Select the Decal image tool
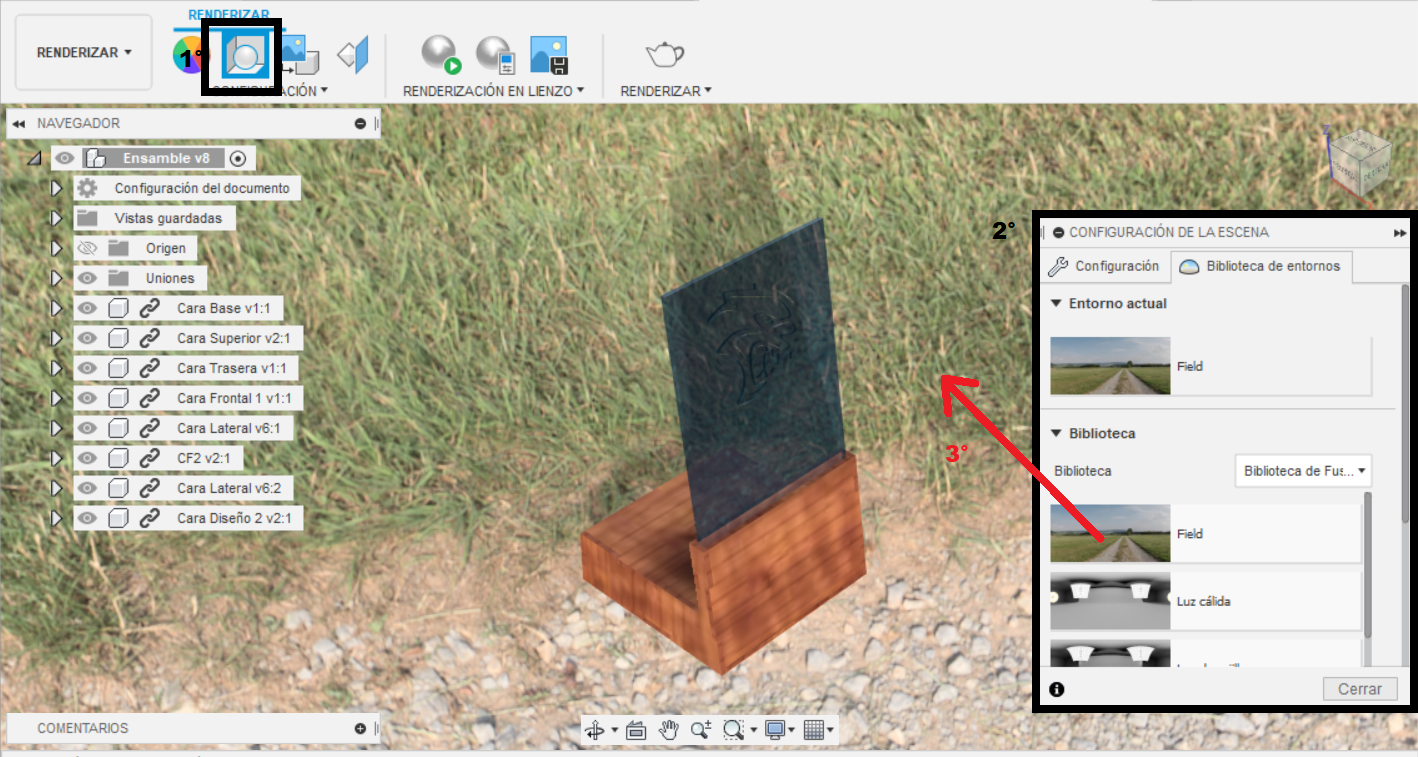 299,55
